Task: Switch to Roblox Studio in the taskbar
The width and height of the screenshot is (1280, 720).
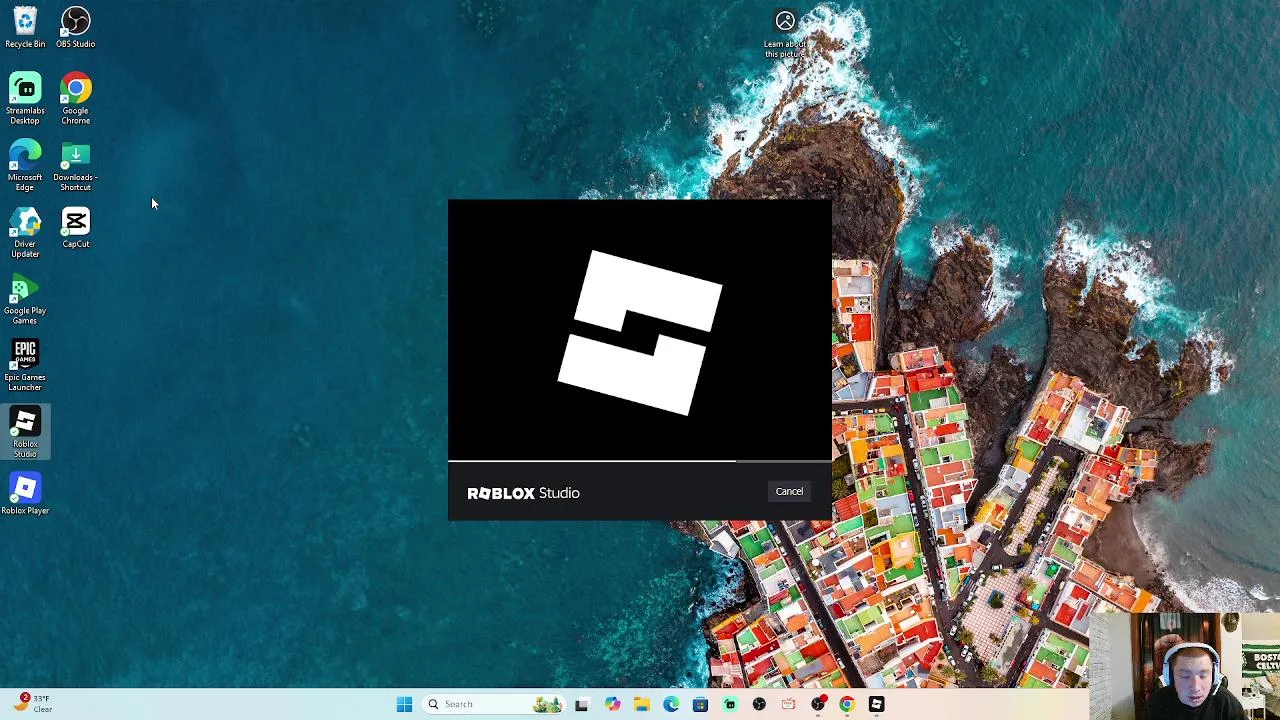Action: [x=876, y=704]
